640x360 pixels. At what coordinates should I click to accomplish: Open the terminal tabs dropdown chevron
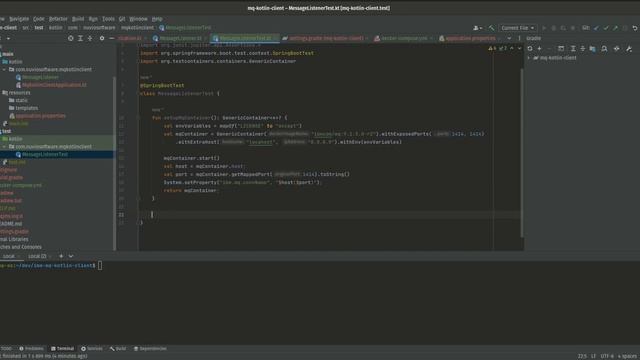click(71, 256)
